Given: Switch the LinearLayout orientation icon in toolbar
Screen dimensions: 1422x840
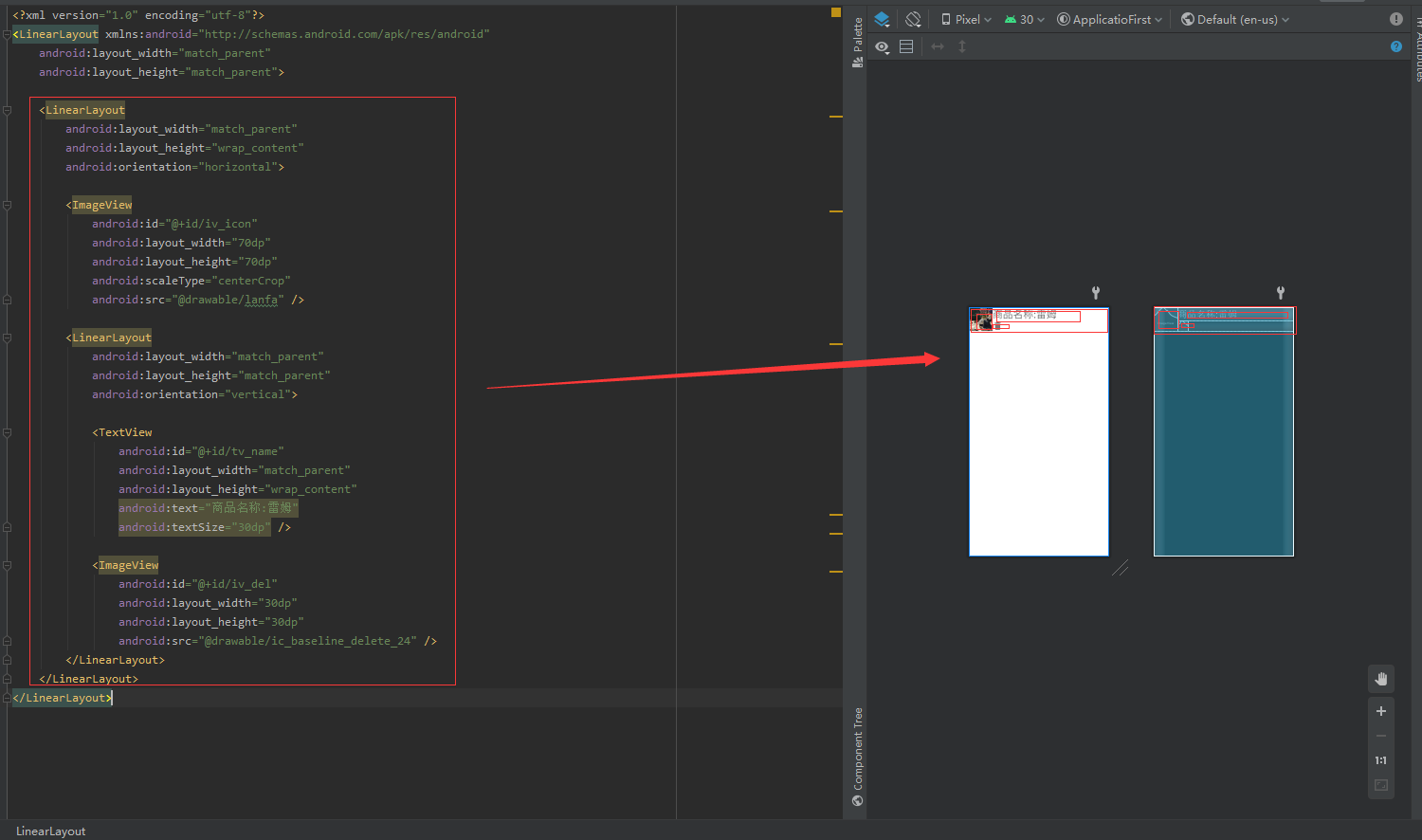Looking at the screenshot, I should tap(906, 46).
